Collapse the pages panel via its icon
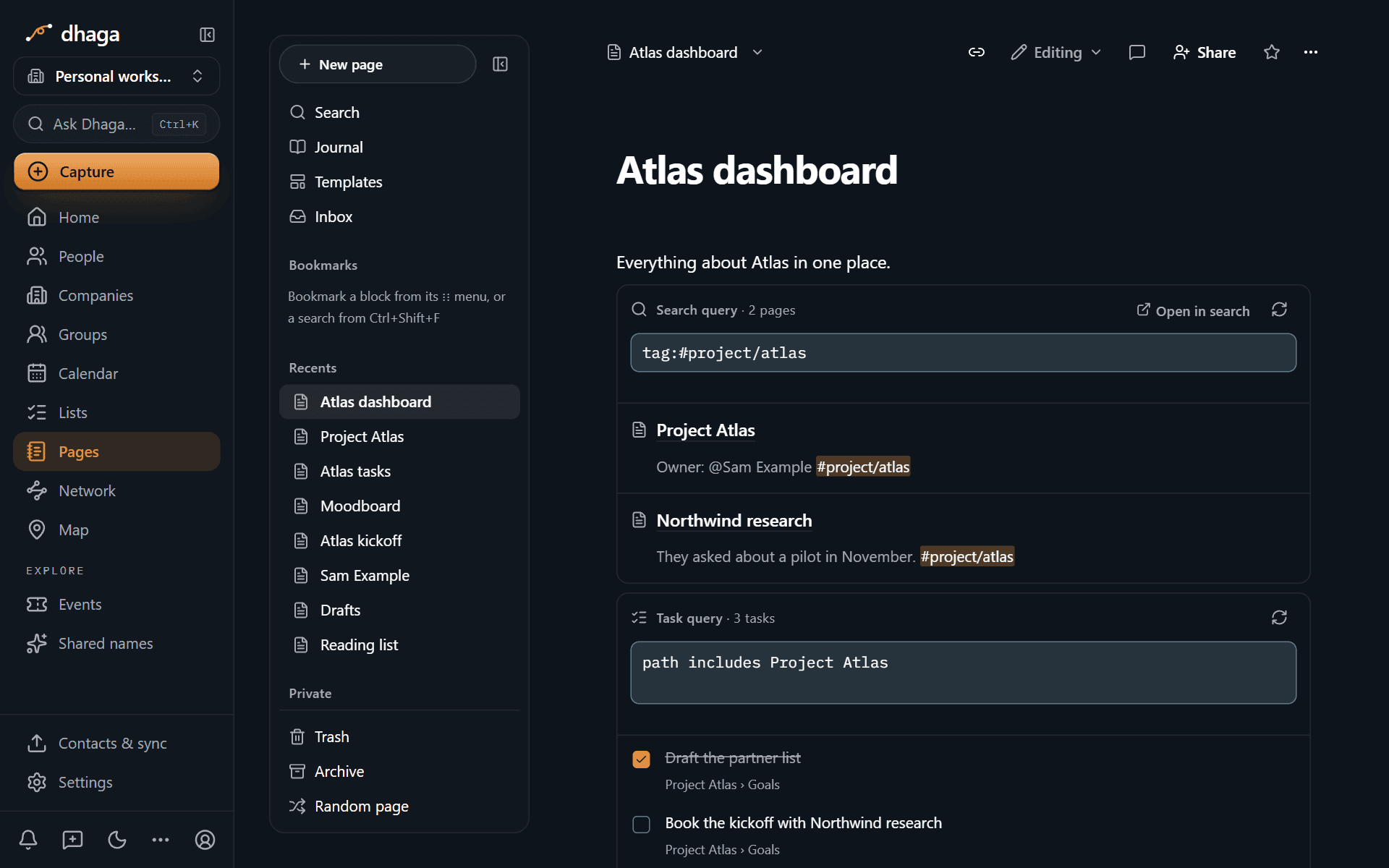Screen dimensions: 1389x868 tap(500, 64)
